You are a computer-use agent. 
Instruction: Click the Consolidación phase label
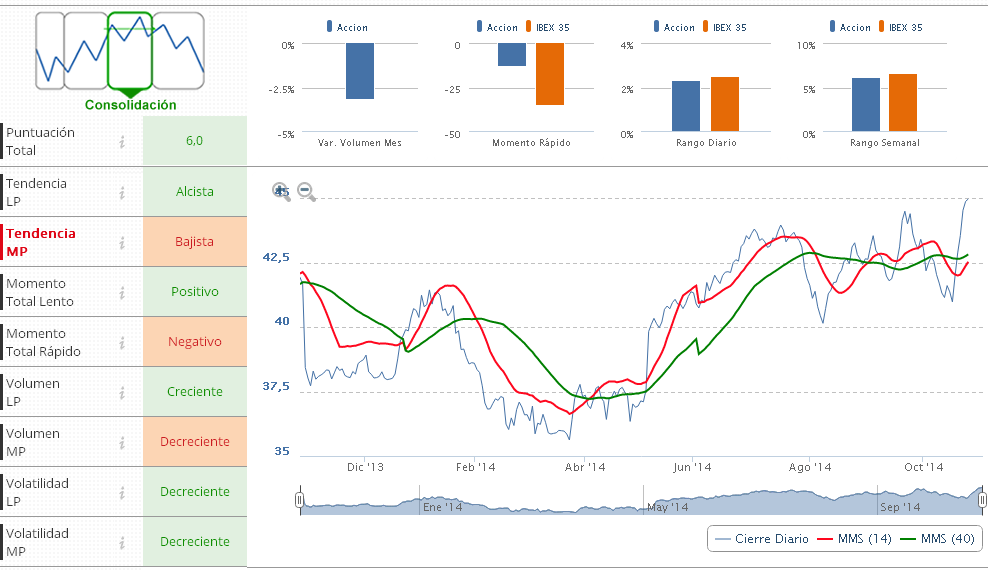[x=130, y=105]
